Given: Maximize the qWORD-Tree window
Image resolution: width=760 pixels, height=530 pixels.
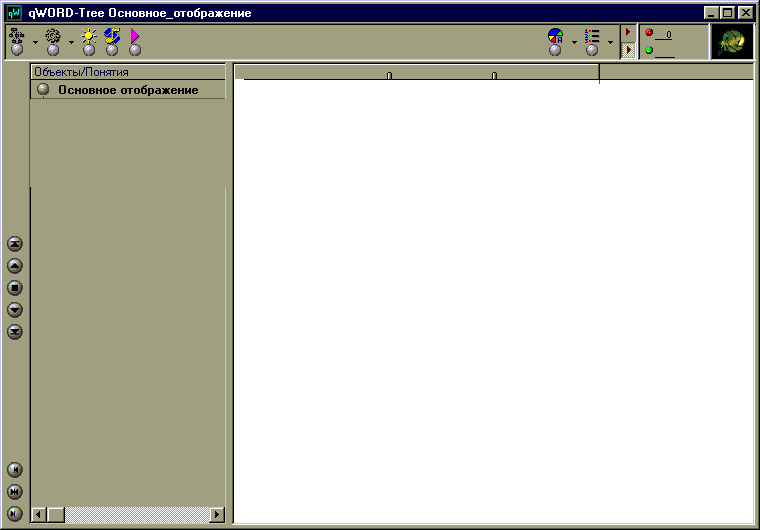Looking at the screenshot, I should (728, 13).
